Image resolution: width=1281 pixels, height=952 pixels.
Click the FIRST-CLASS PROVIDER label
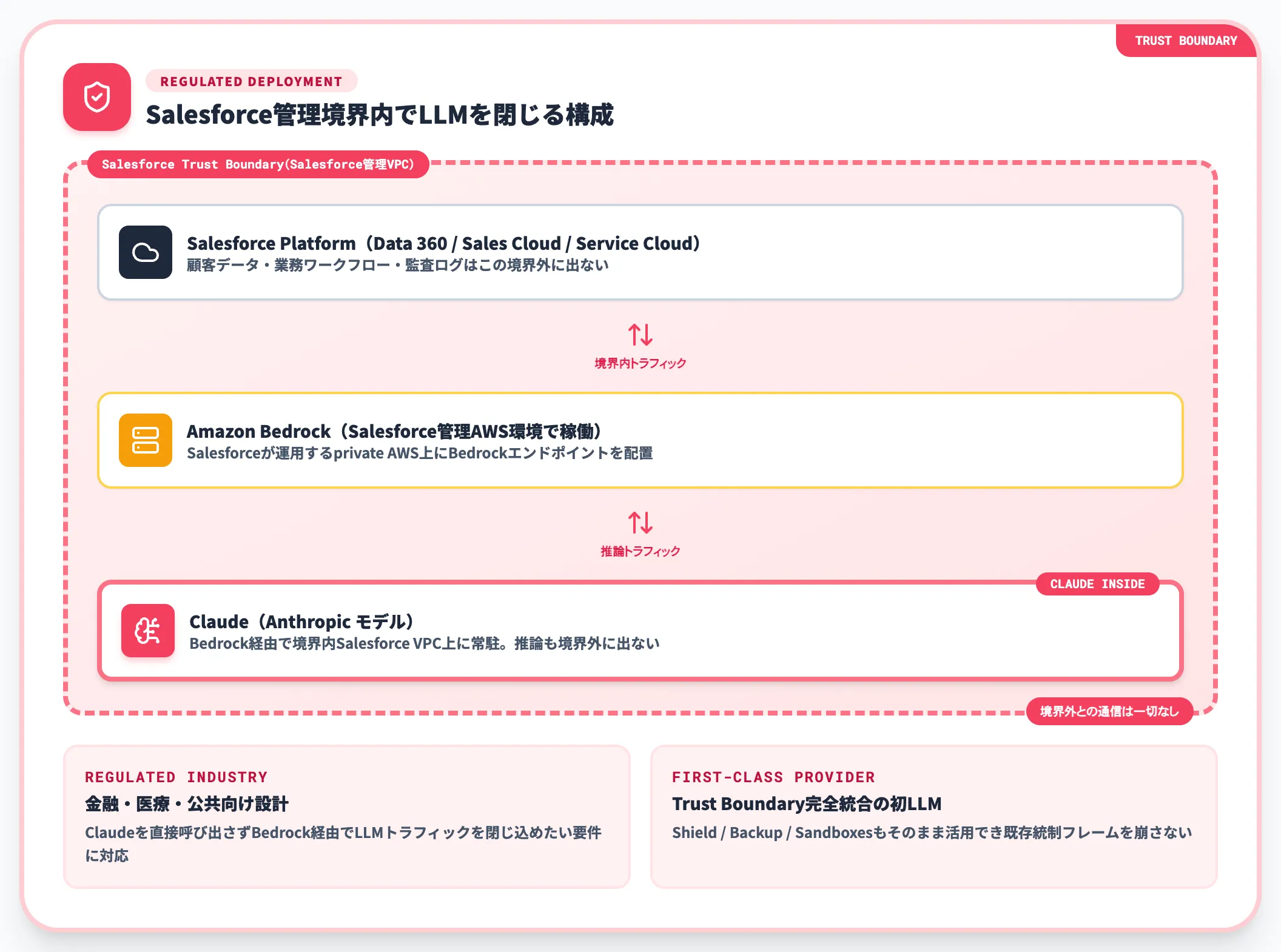773,777
